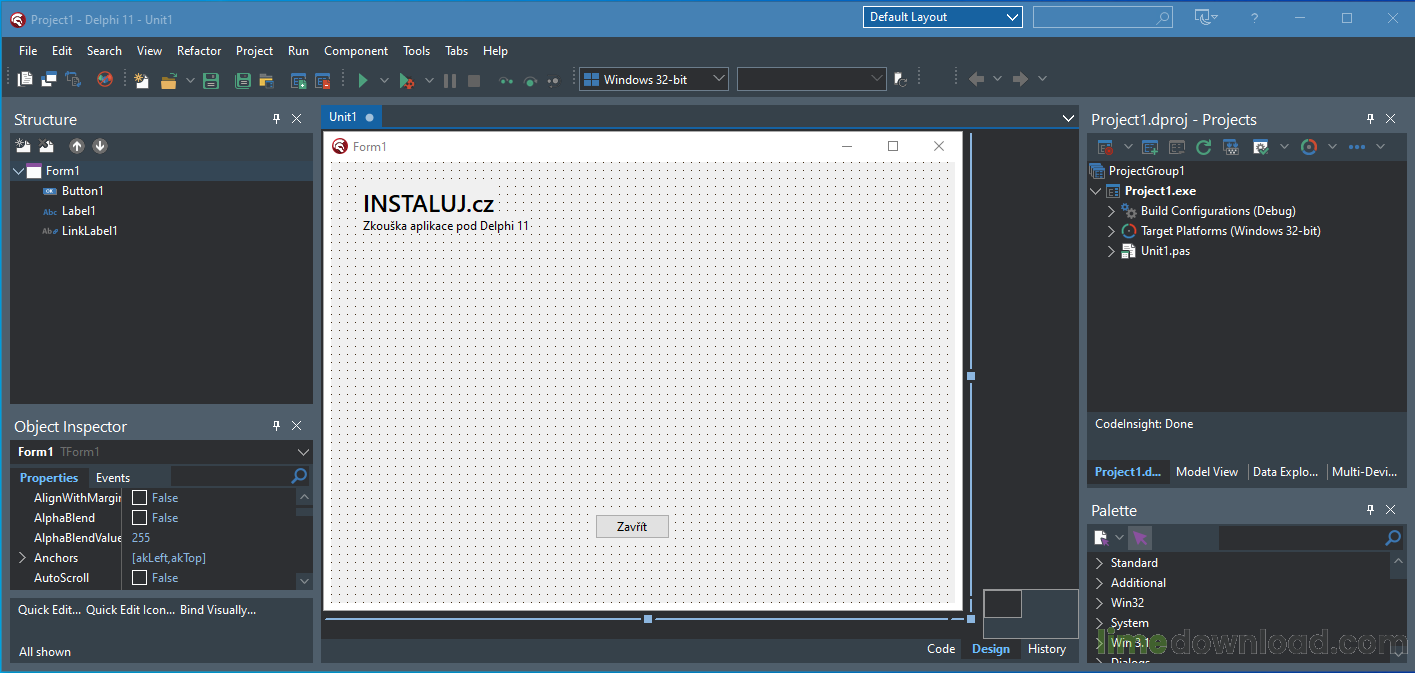Collapse the Project1.exe node
Image resolution: width=1415 pixels, height=673 pixels.
(1096, 191)
